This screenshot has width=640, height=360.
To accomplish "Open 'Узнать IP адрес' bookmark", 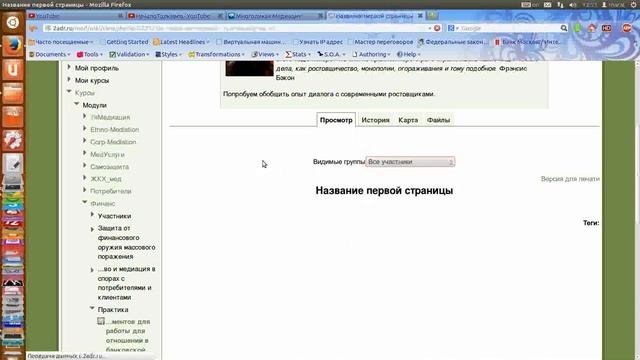I will coord(318,42).
